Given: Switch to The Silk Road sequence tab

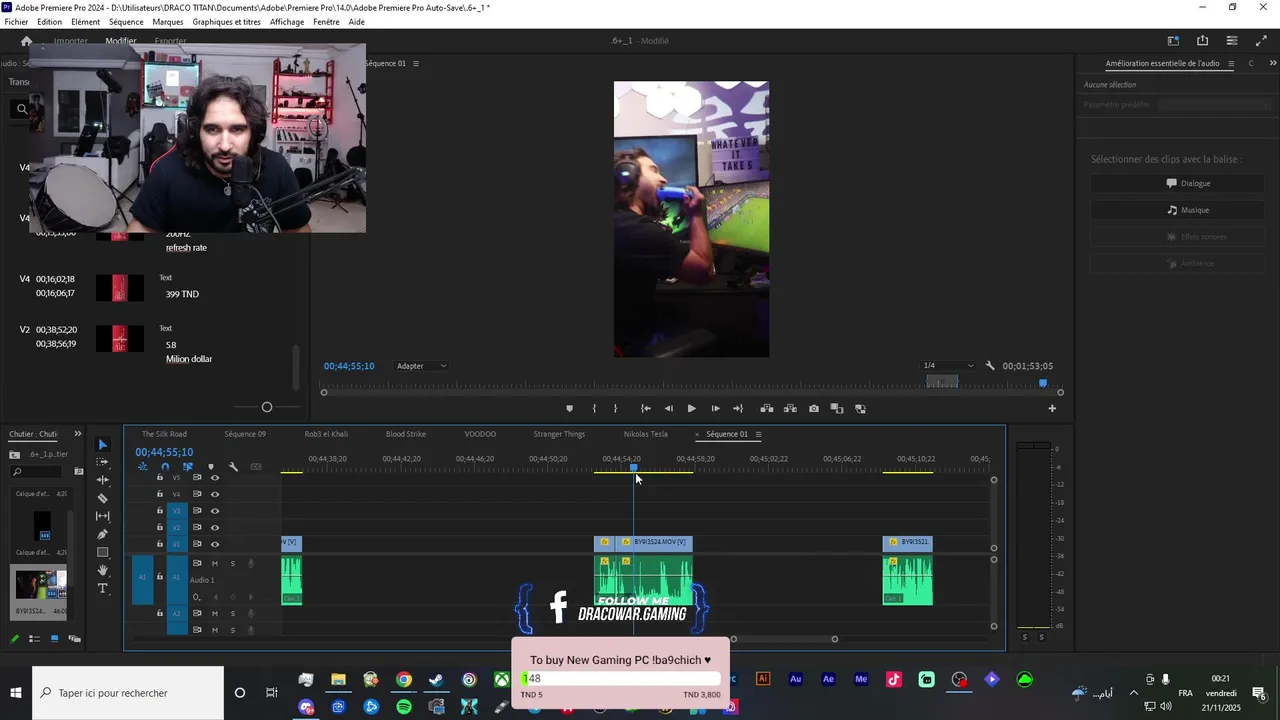Looking at the screenshot, I should (164, 434).
